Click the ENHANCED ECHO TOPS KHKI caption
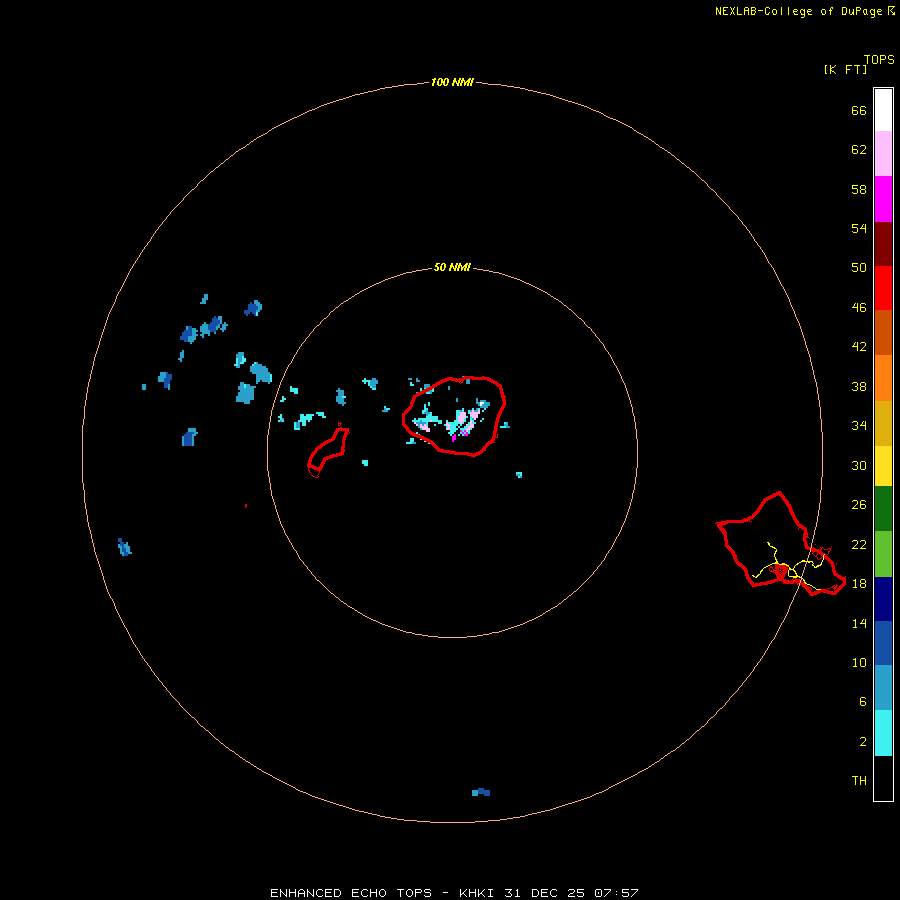This screenshot has height=900, width=900. pyautogui.click(x=453, y=893)
